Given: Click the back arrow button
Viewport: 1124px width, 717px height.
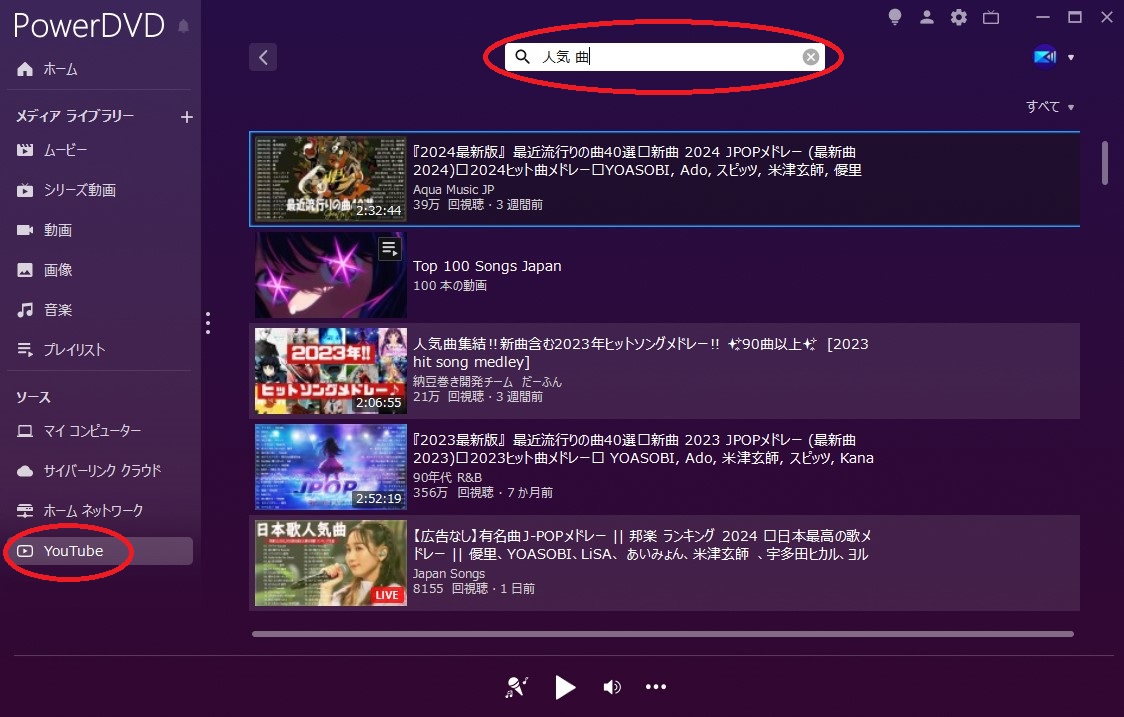Looking at the screenshot, I should coord(263,57).
